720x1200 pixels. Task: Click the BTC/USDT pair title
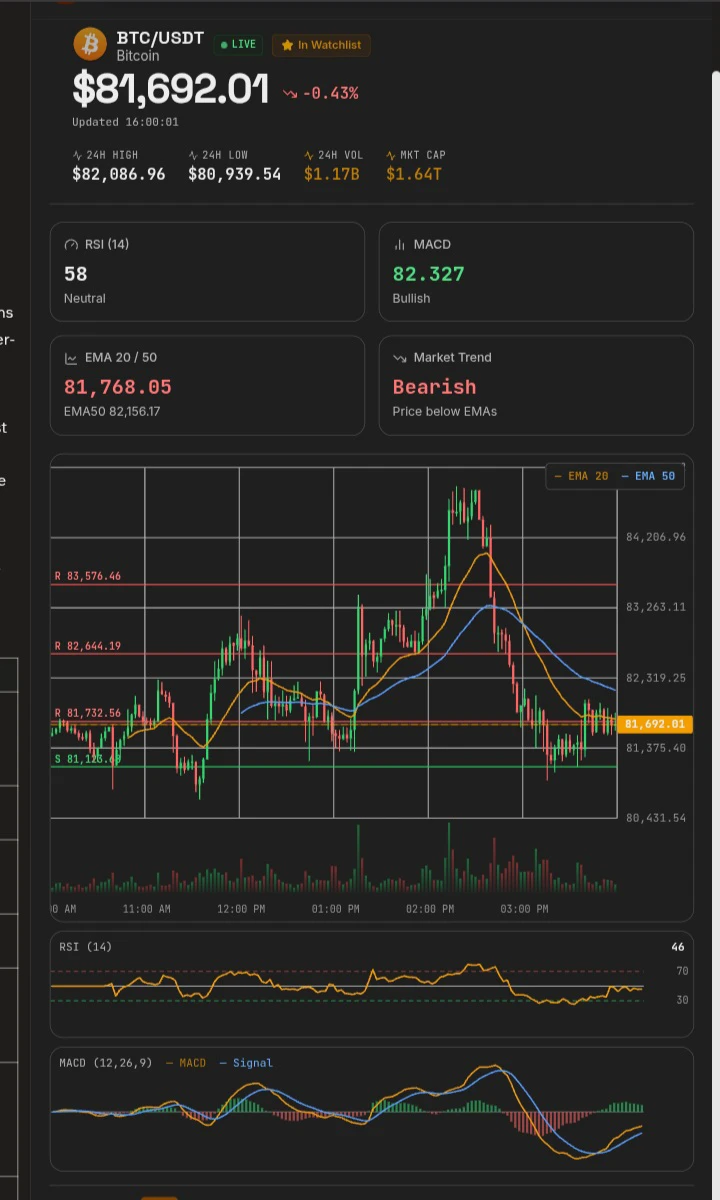[x=160, y=38]
